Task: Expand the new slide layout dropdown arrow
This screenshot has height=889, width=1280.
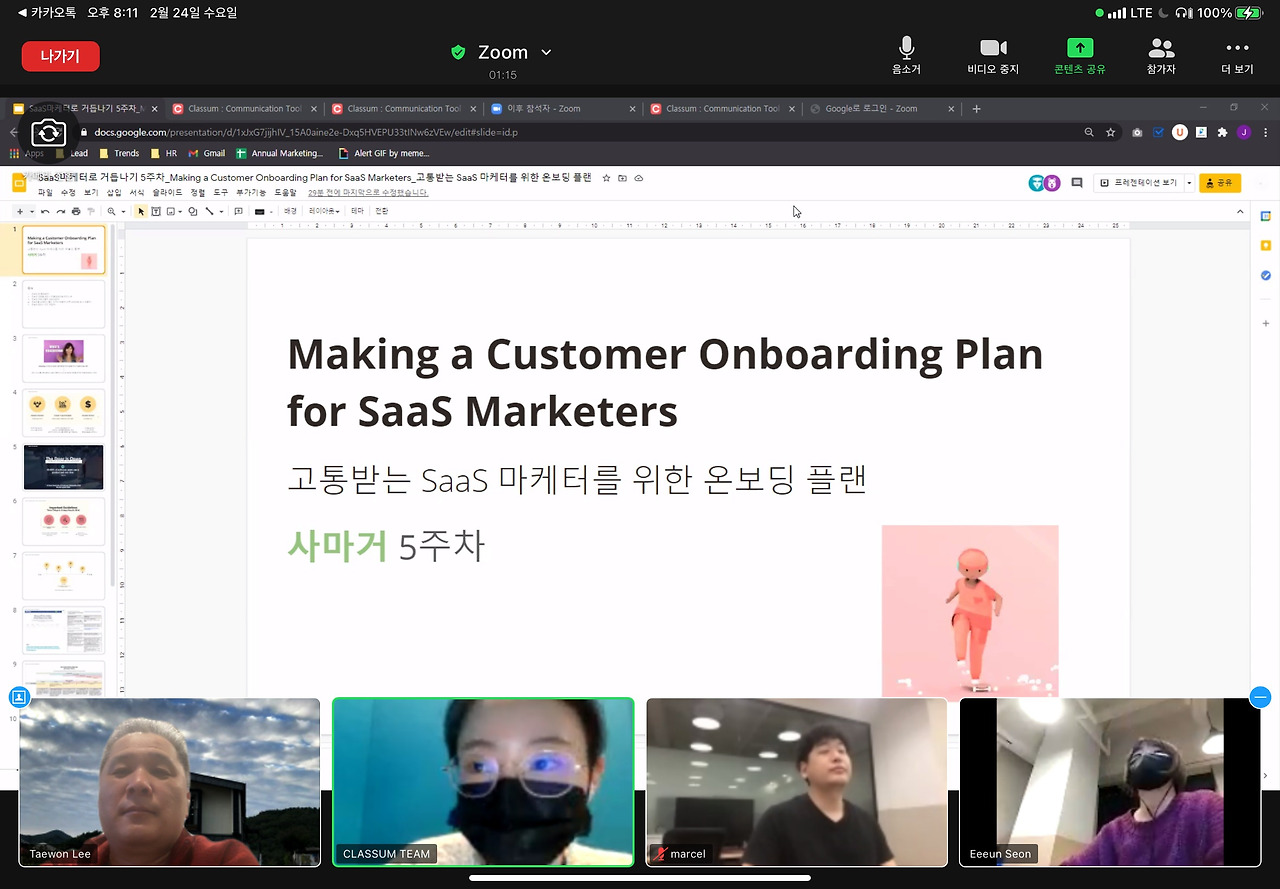Action: pyautogui.click(x=32, y=212)
